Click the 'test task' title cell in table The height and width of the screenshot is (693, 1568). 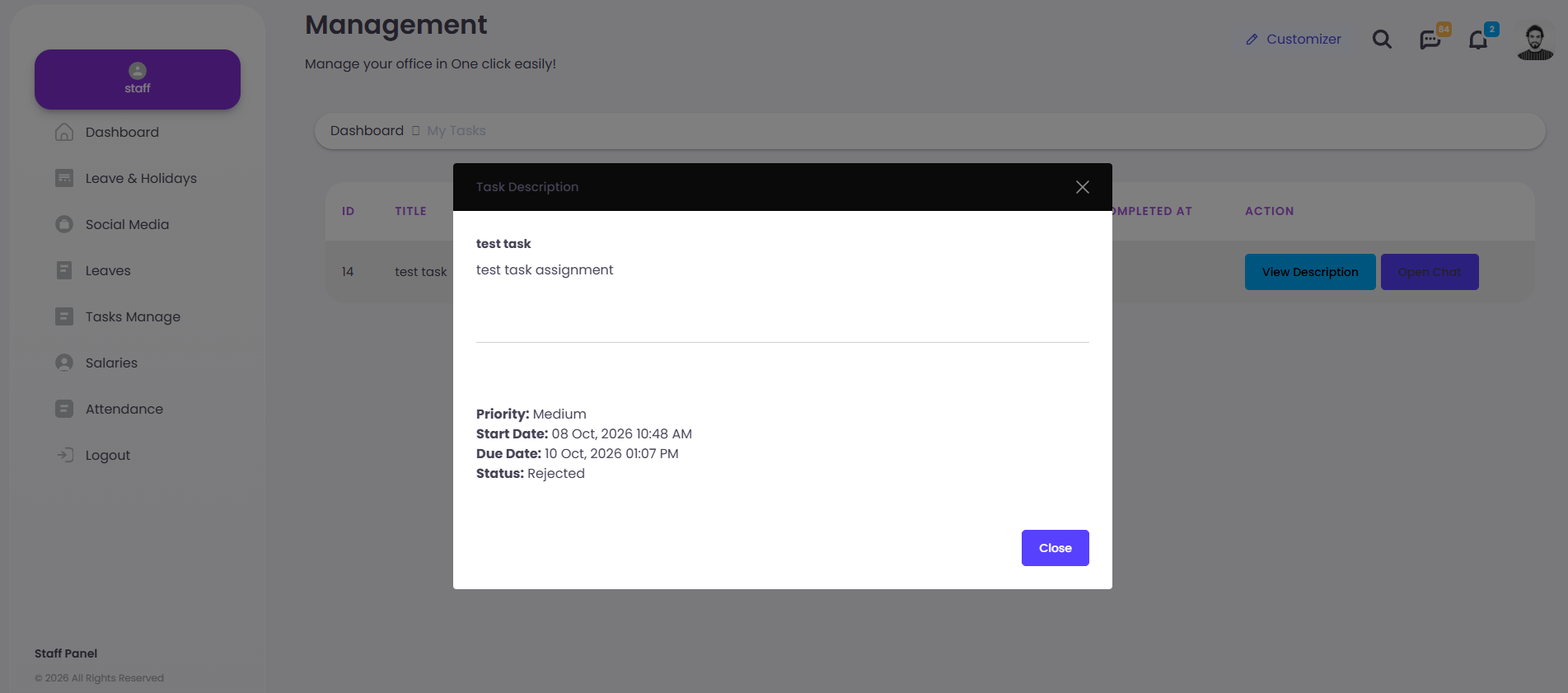click(420, 271)
